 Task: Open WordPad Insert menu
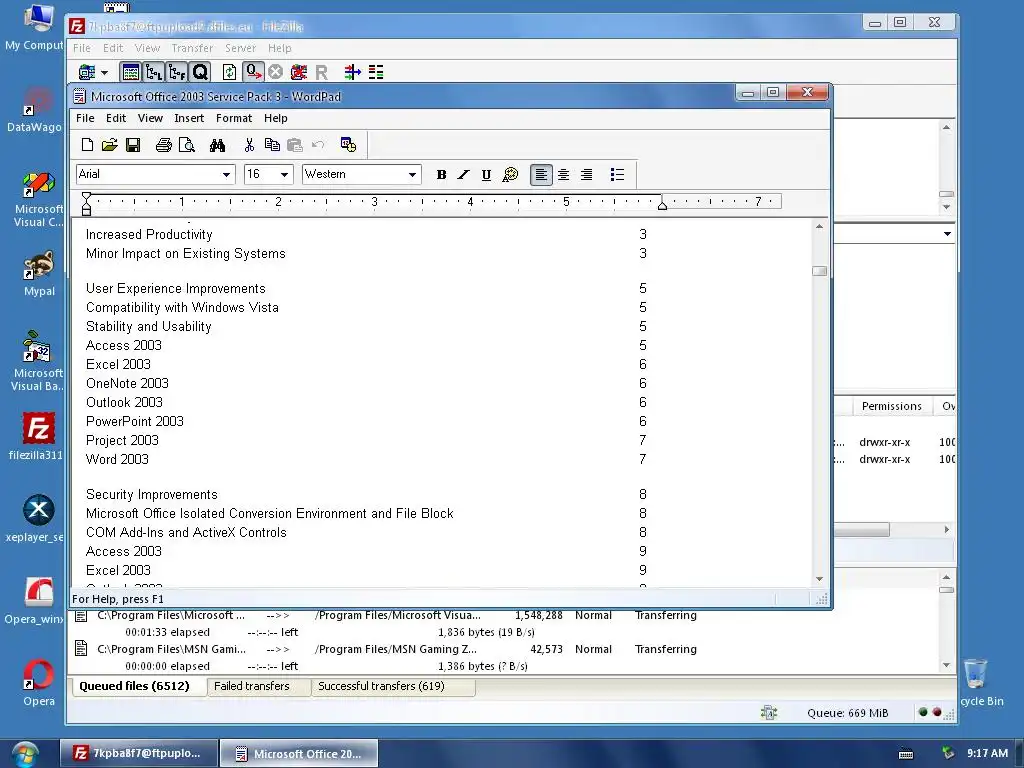189,118
